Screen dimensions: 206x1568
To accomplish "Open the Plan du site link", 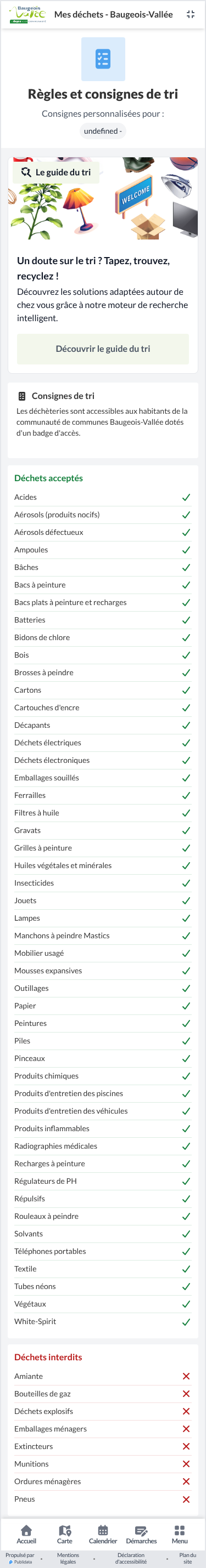I will [188, 1558].
